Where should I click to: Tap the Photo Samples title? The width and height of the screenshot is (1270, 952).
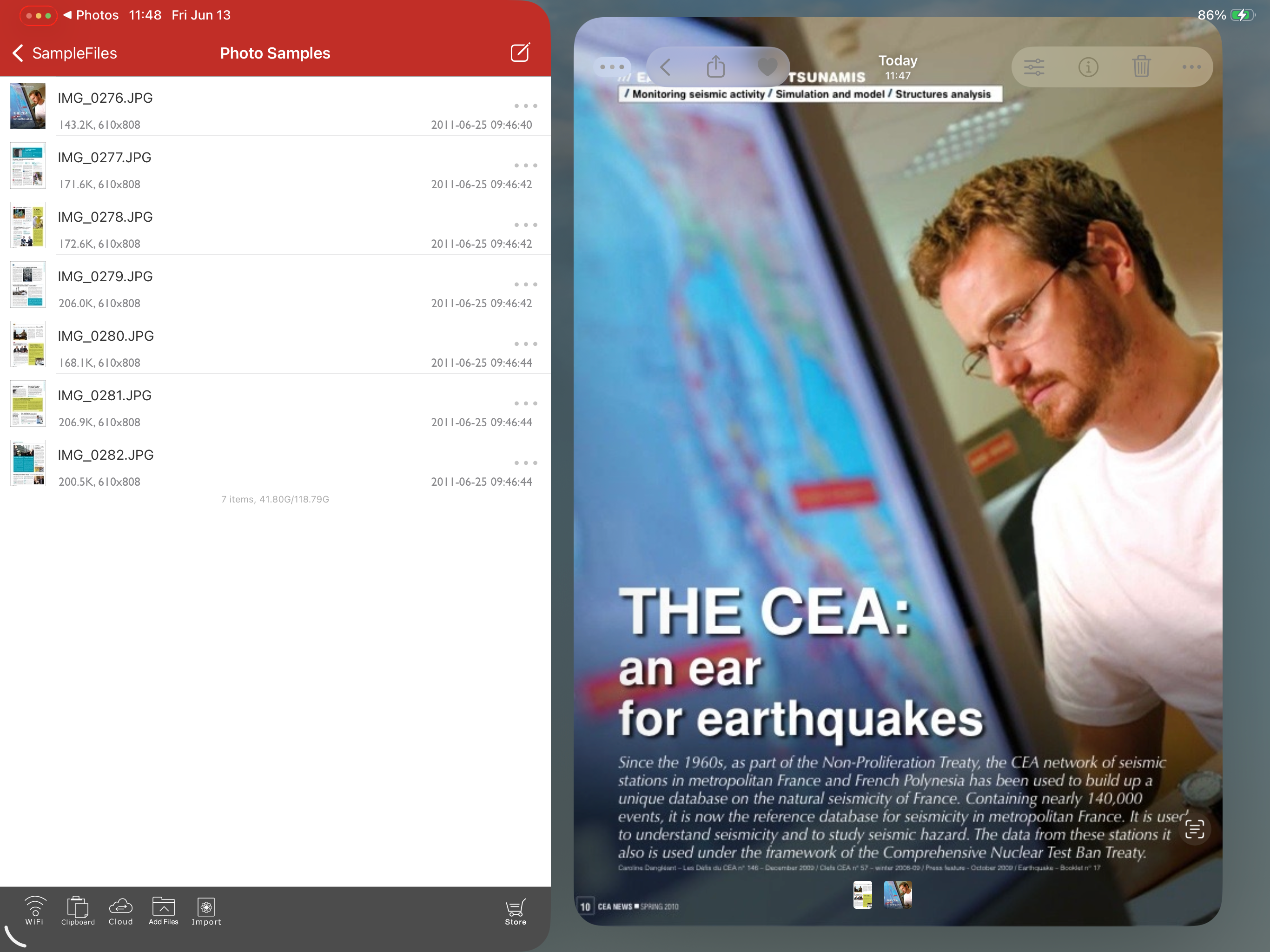pyautogui.click(x=275, y=53)
